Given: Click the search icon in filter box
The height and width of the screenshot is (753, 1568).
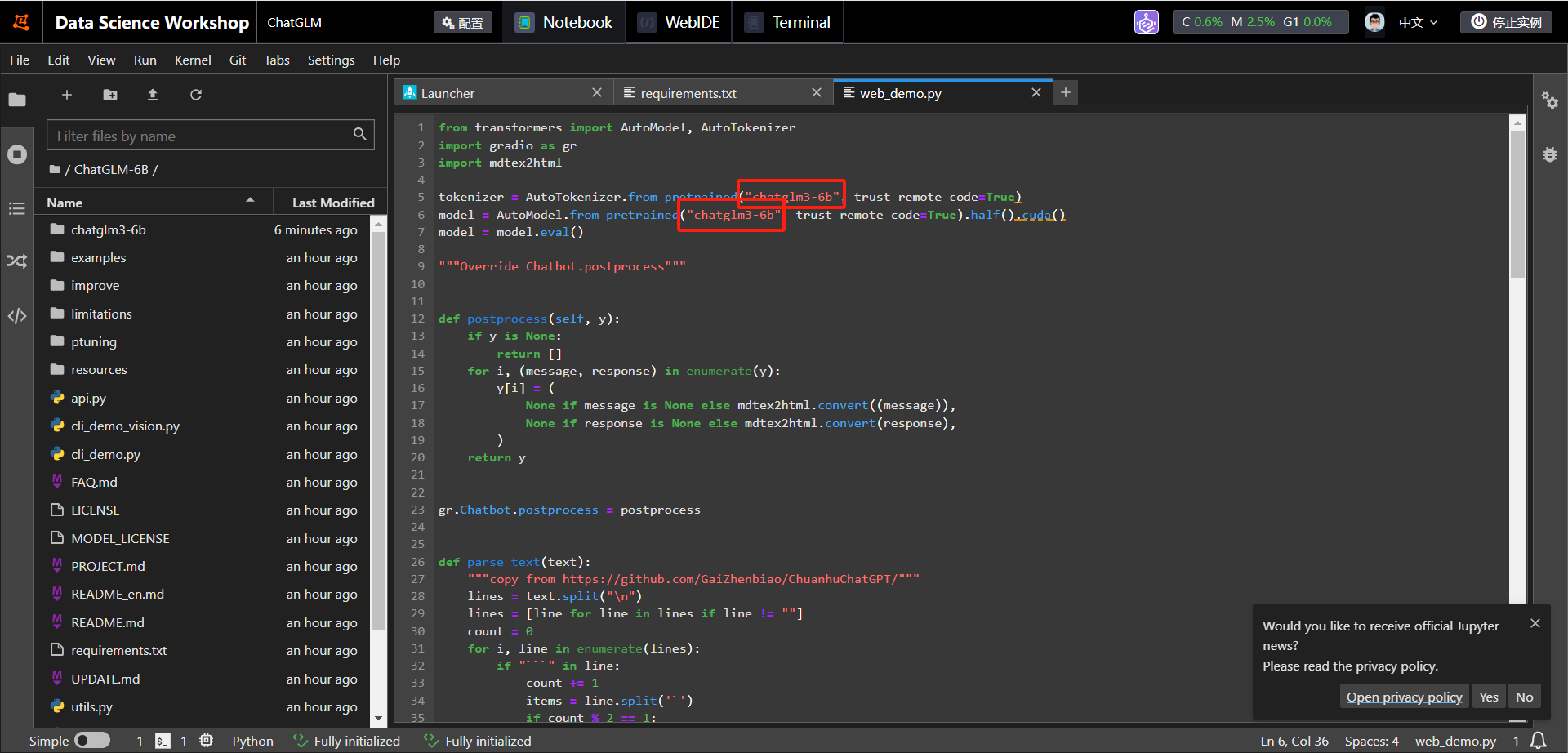Looking at the screenshot, I should [x=359, y=134].
